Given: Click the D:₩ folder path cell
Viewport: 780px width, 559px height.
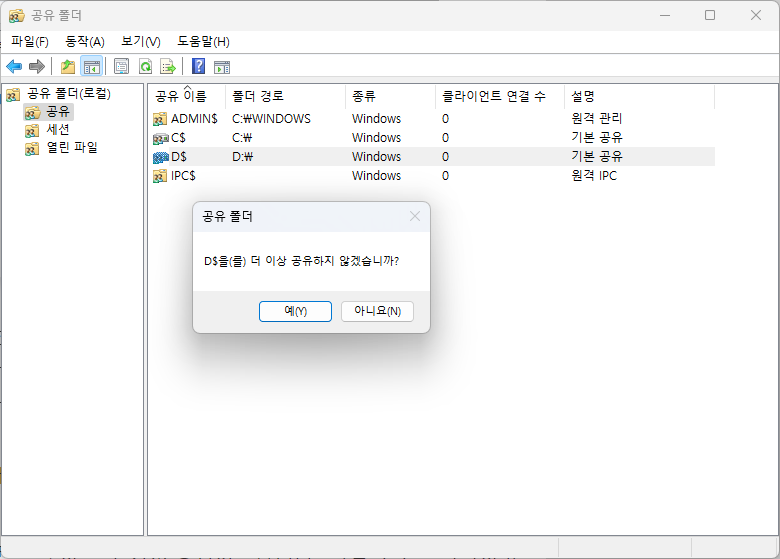Looking at the screenshot, I should 243,157.
